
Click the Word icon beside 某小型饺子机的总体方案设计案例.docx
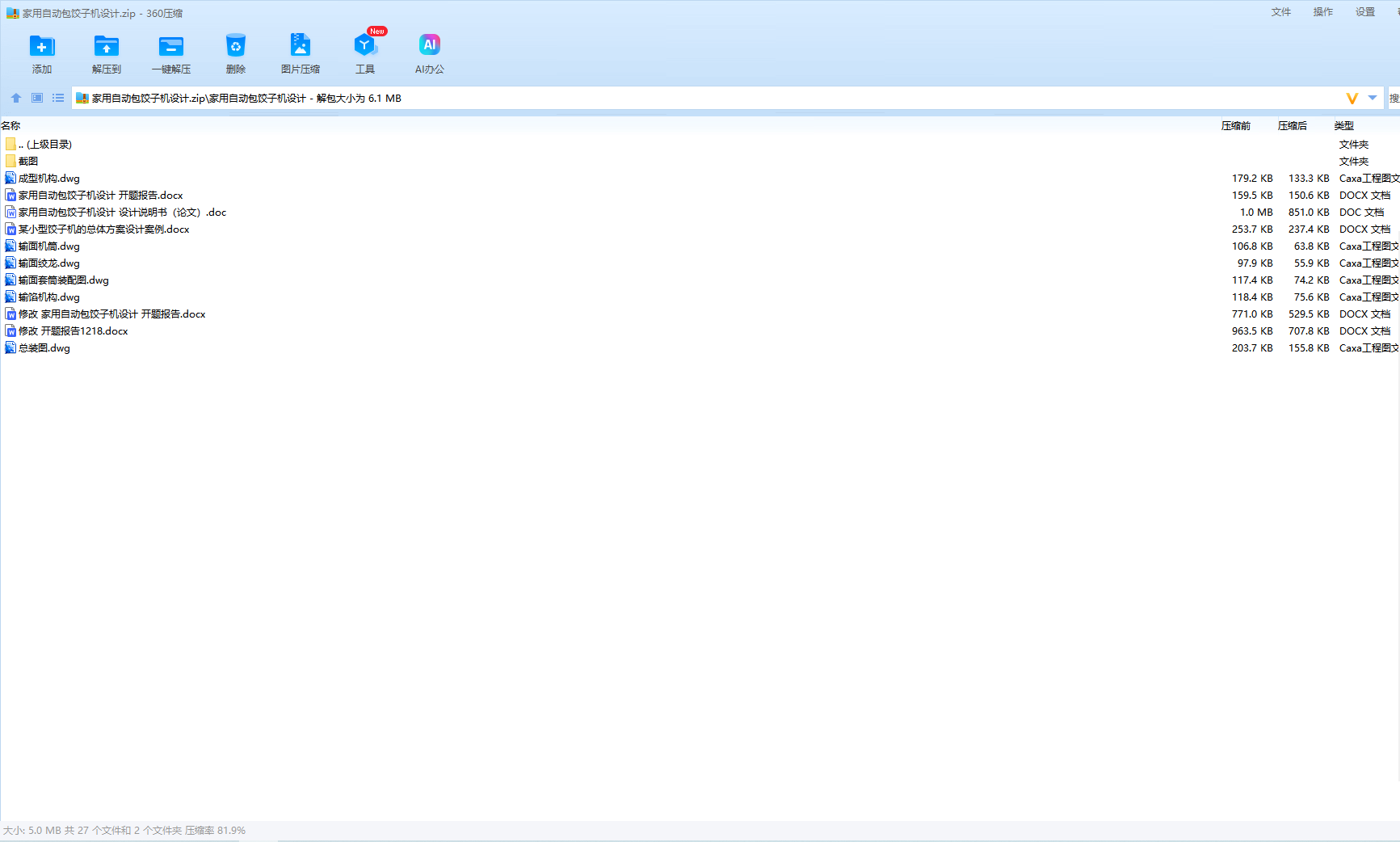tap(11, 229)
